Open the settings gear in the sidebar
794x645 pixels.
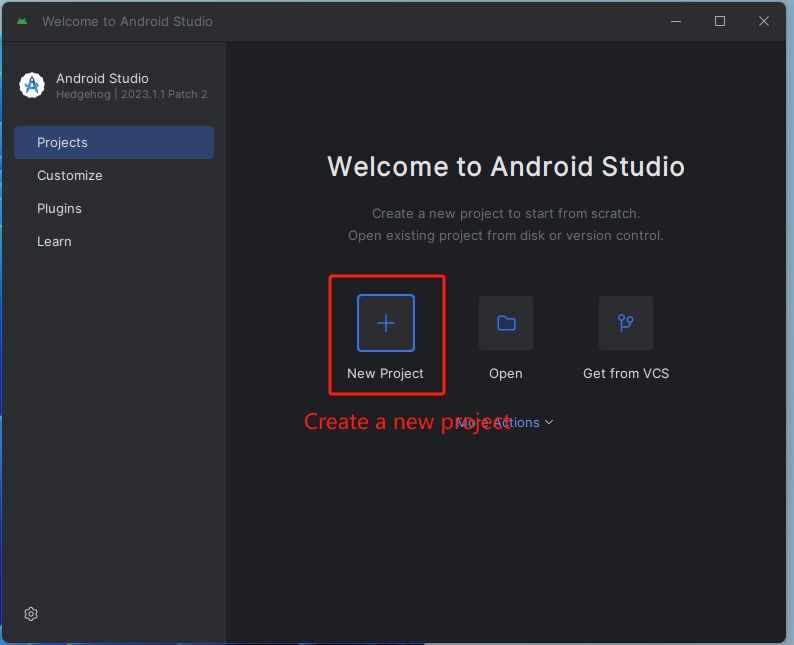31,614
